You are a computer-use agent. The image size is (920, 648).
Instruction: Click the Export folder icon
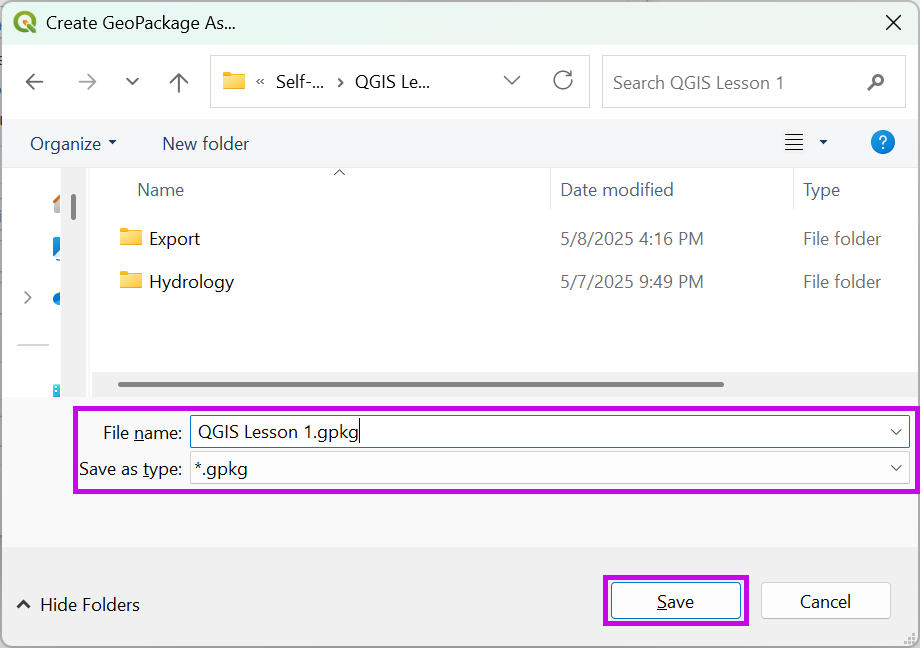(x=131, y=238)
